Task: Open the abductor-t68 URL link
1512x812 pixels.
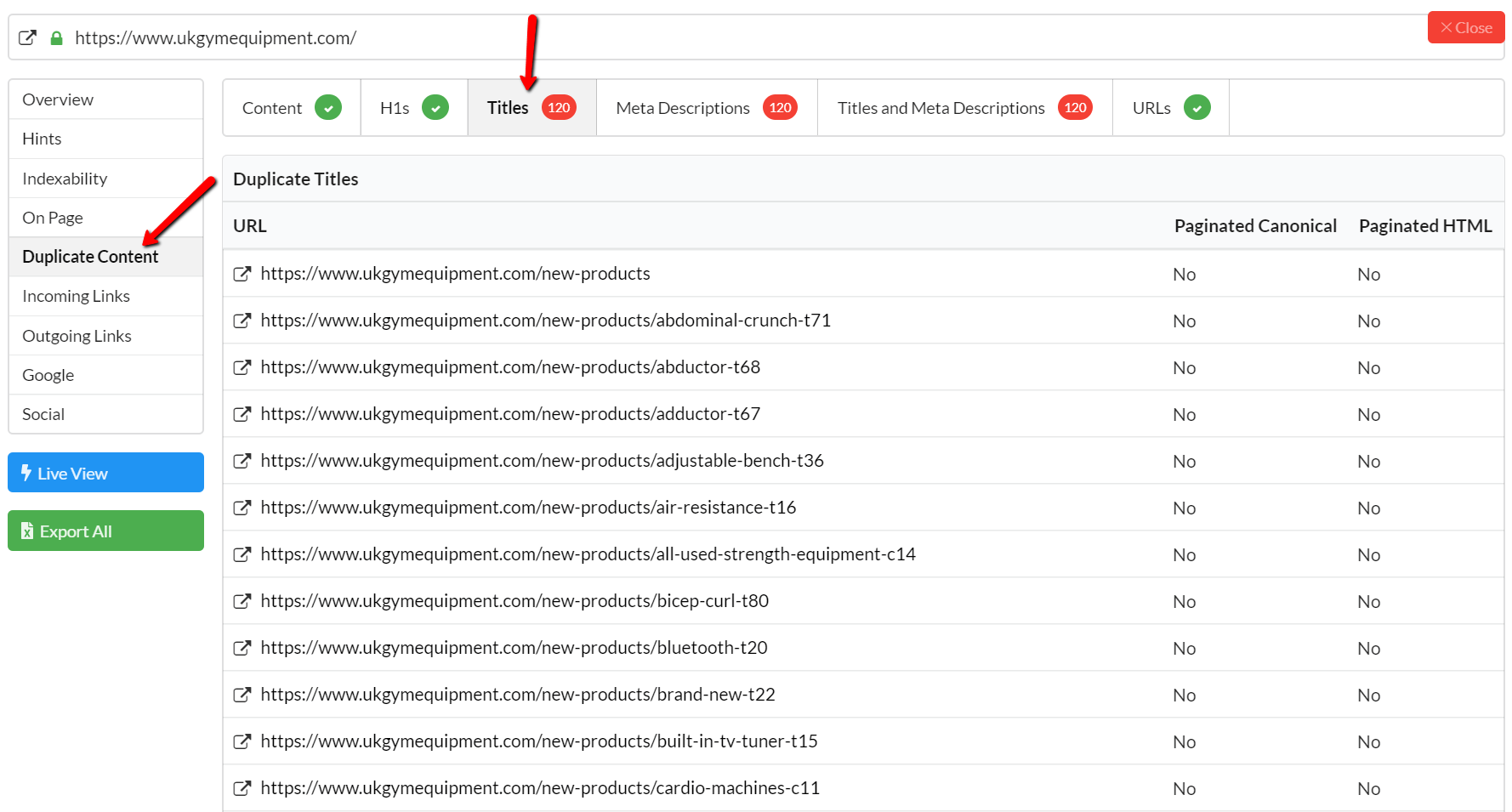Action: coord(510,367)
